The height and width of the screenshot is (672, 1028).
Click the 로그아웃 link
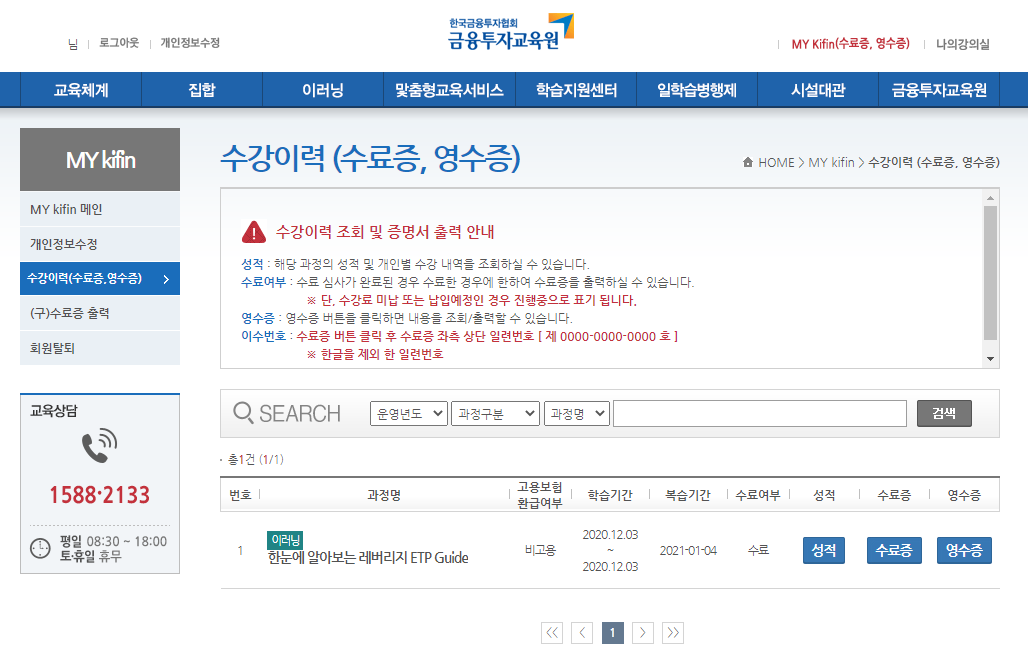[x=119, y=43]
